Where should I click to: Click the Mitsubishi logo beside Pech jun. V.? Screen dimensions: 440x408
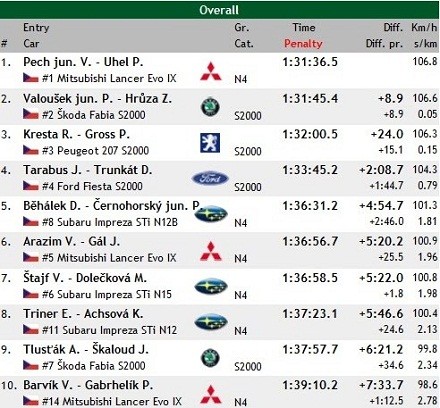coord(211,71)
